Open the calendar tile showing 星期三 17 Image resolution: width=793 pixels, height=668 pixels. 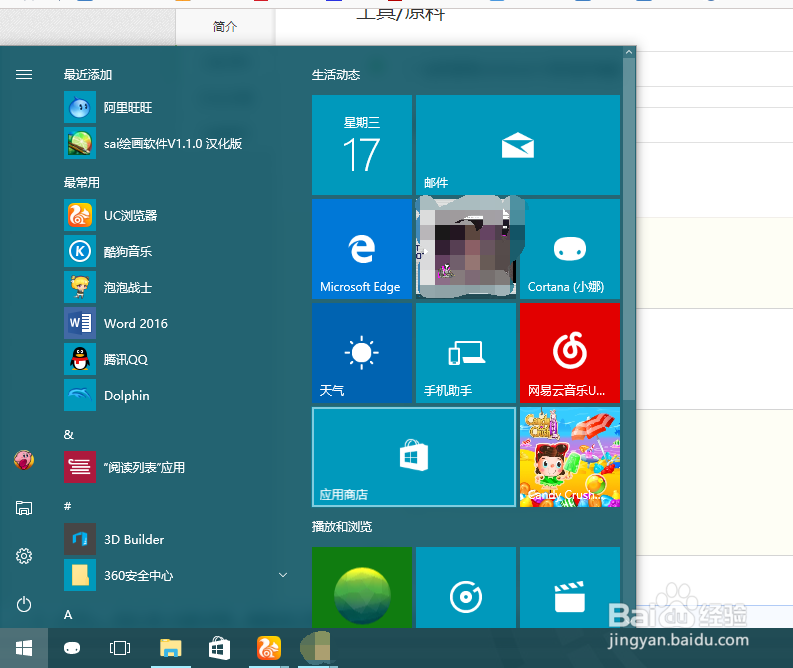click(x=362, y=145)
